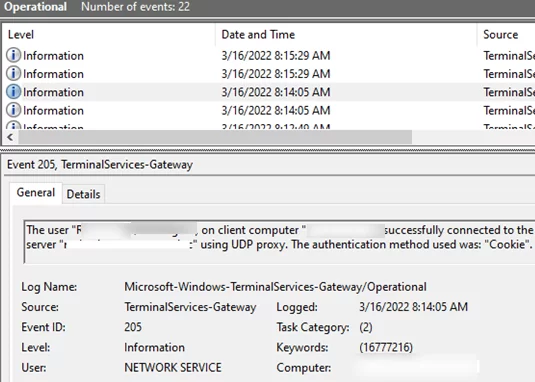Sort by Date and Time column header
Viewport: 535px width, 382px height.
point(346,34)
